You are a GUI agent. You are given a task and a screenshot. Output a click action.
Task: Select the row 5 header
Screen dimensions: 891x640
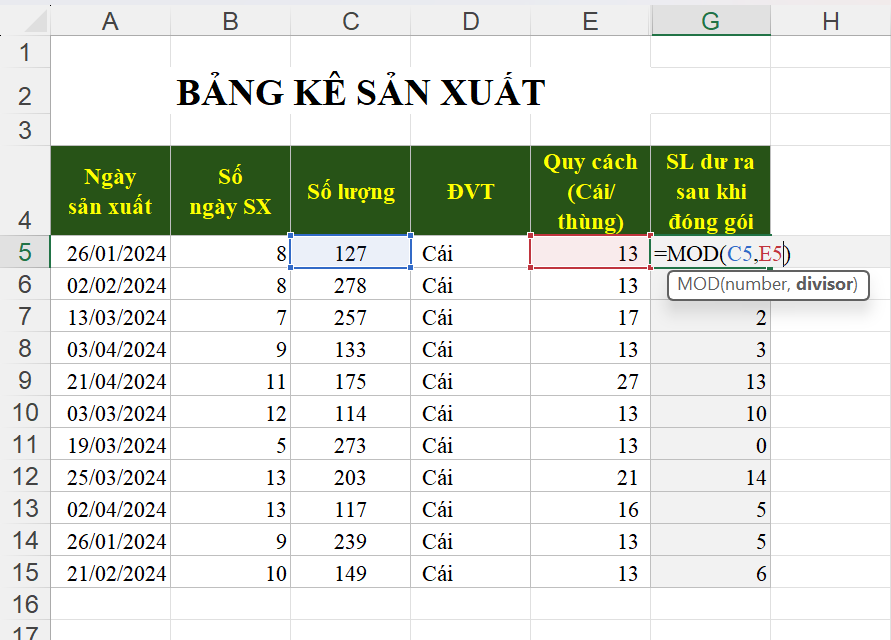(x=25, y=253)
